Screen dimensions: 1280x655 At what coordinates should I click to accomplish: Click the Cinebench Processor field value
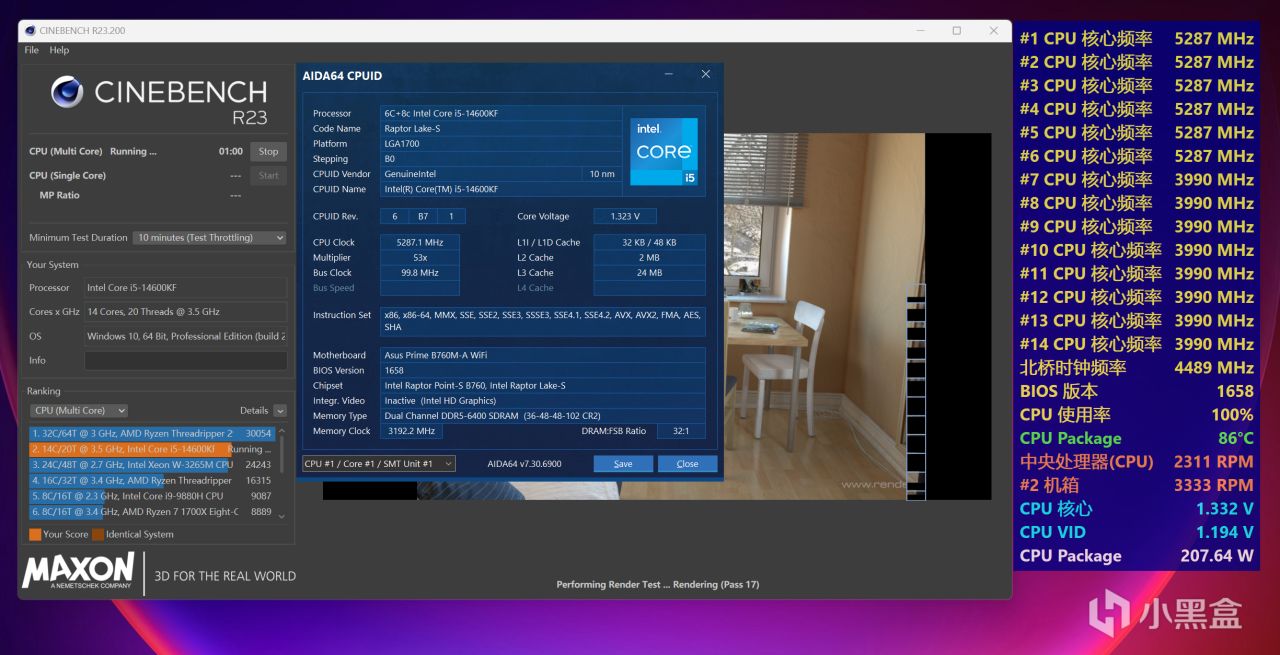pos(185,288)
